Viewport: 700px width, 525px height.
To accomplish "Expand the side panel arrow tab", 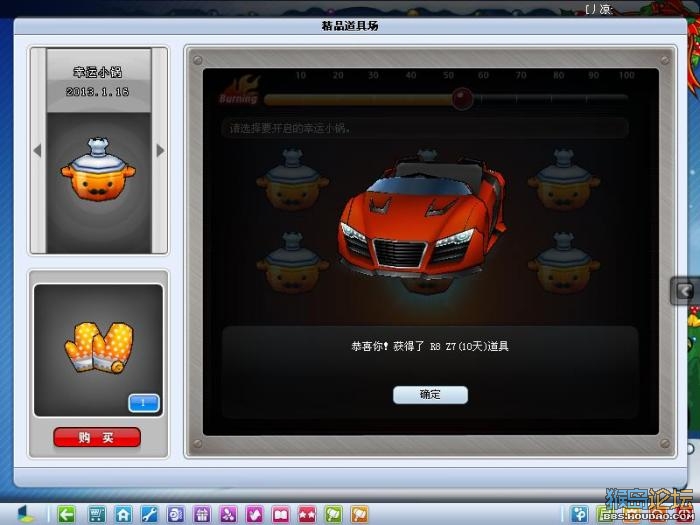I will 685,292.
